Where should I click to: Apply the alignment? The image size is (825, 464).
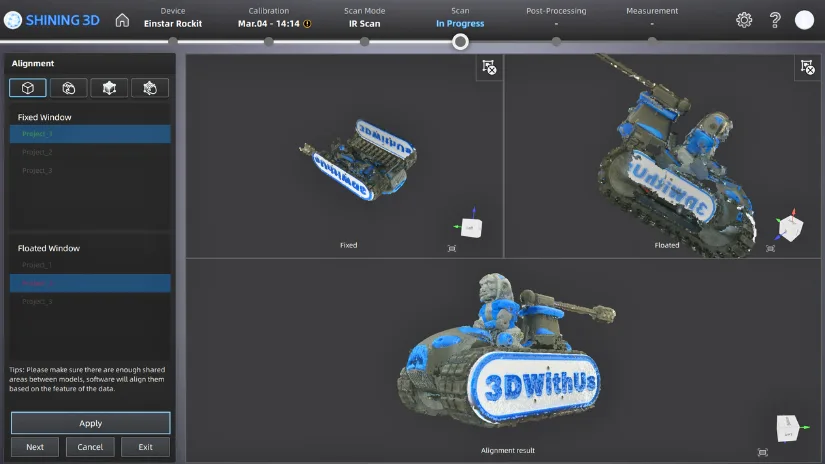(x=90, y=423)
